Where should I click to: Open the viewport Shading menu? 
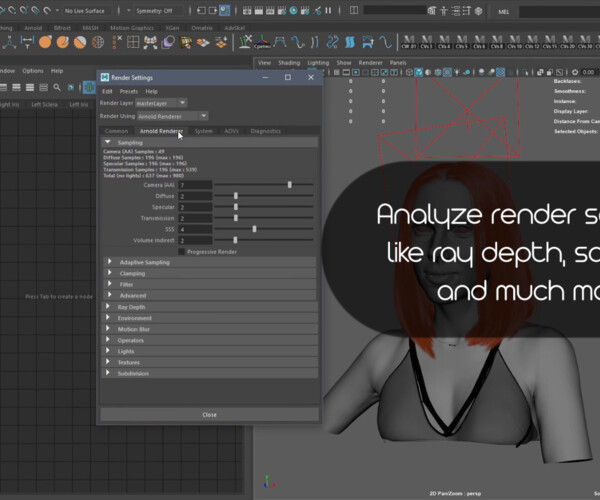click(x=289, y=63)
